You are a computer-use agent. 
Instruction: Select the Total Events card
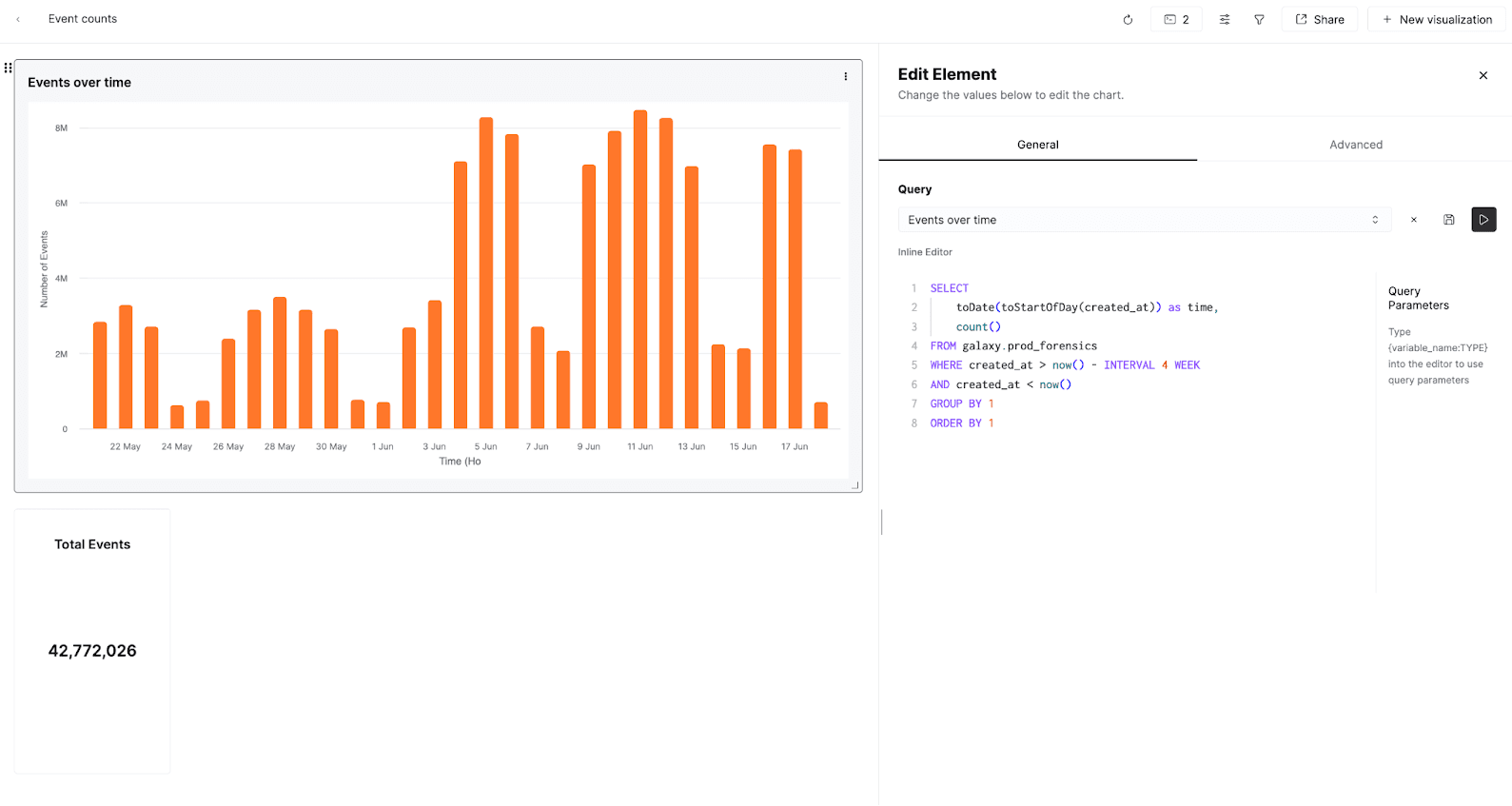click(92, 640)
